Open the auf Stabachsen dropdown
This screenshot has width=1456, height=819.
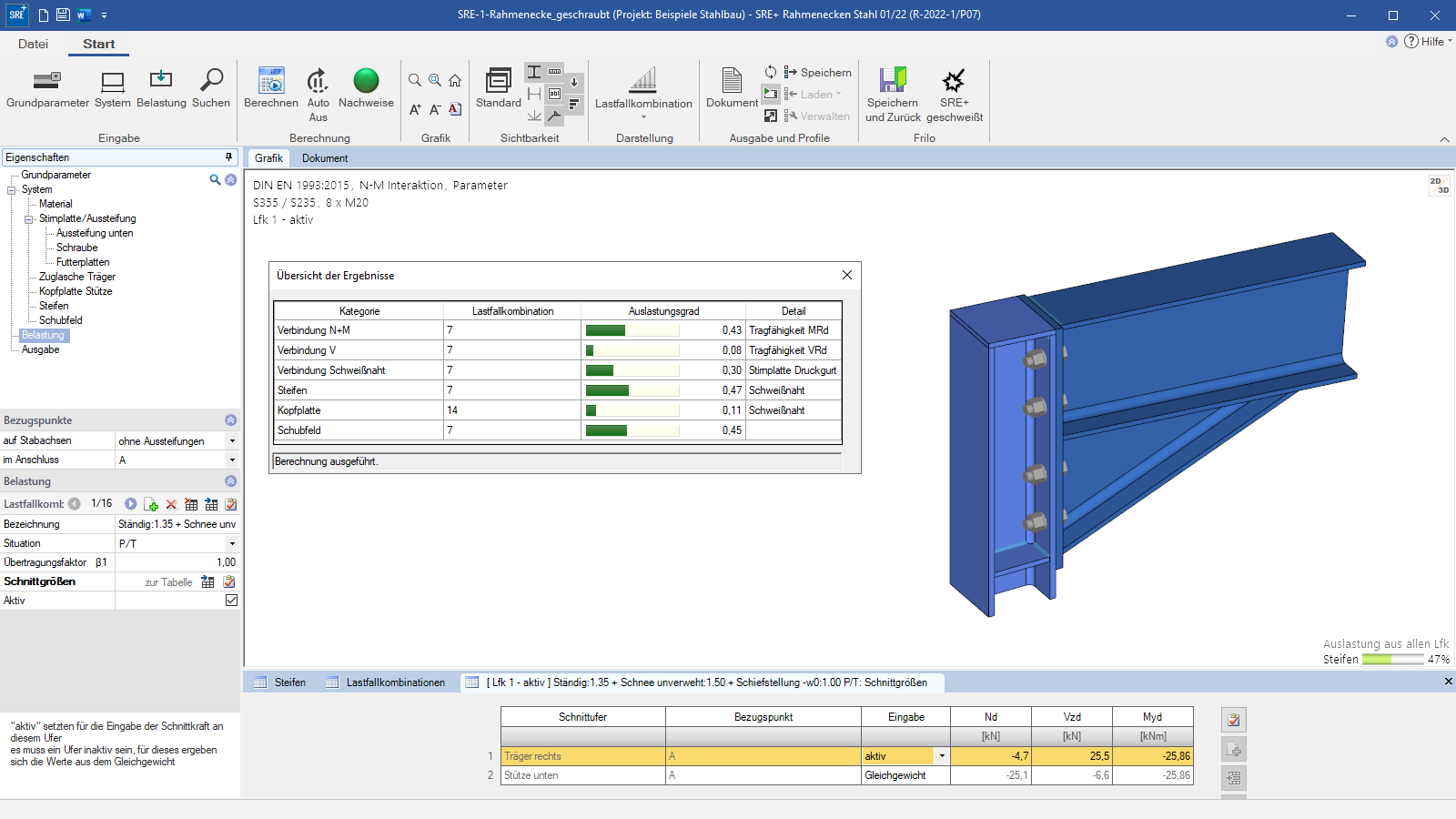(232, 441)
